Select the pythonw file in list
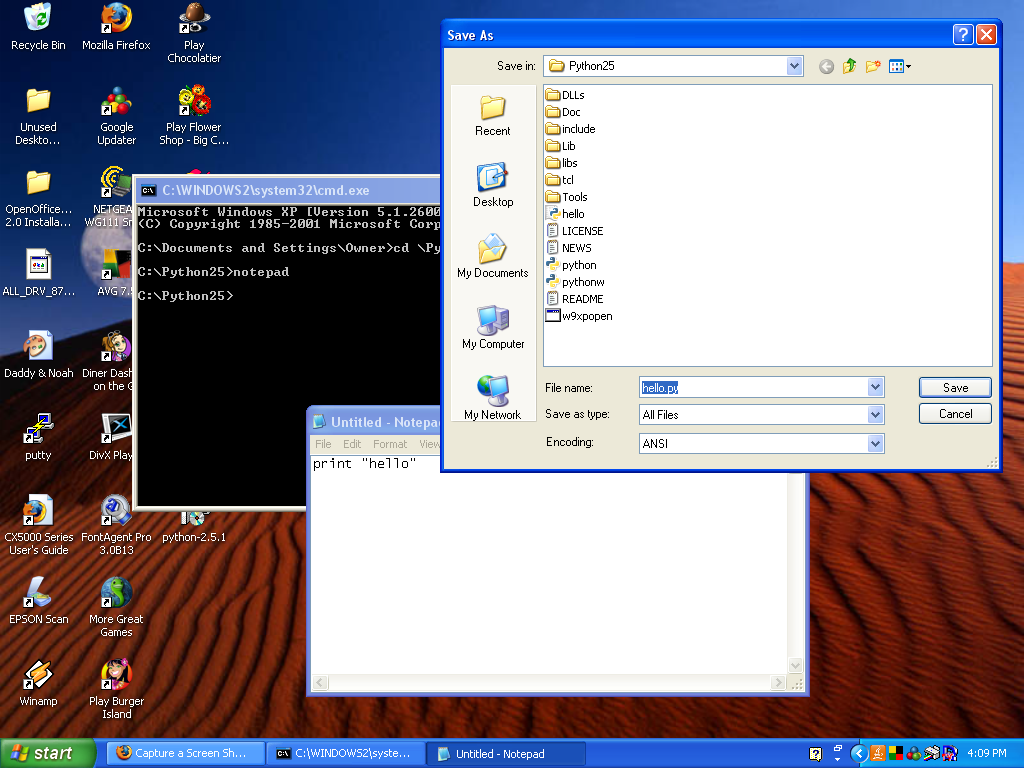The width and height of the screenshot is (1024, 768). point(582,282)
